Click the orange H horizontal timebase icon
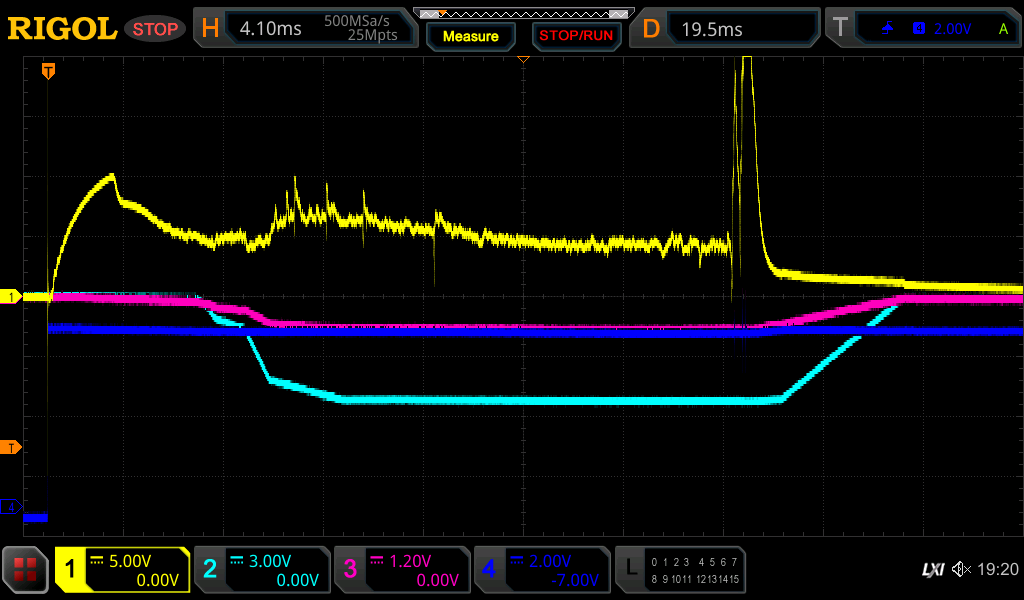1024x600 pixels. (x=210, y=29)
